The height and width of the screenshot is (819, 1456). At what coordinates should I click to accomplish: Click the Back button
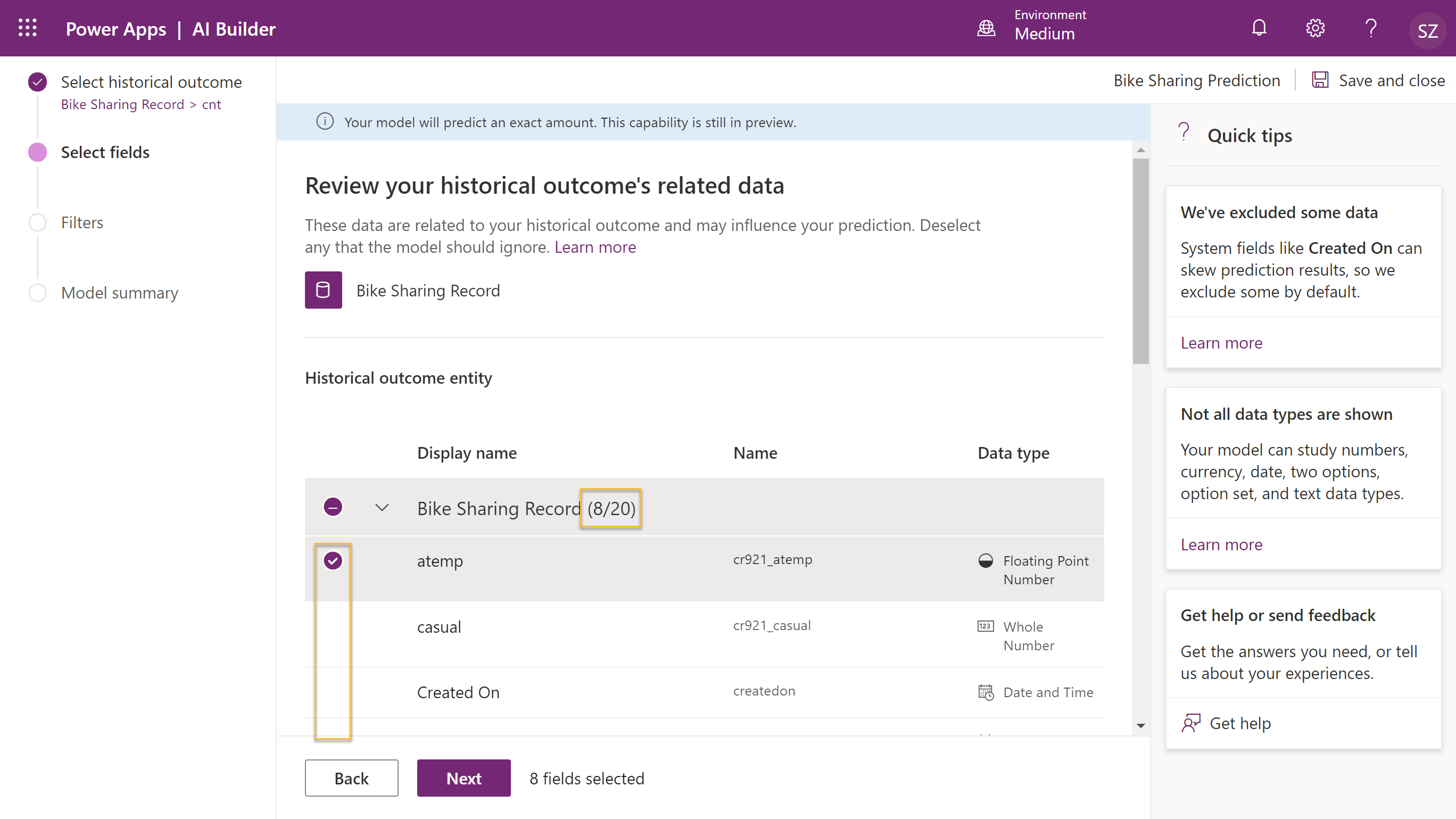click(351, 777)
